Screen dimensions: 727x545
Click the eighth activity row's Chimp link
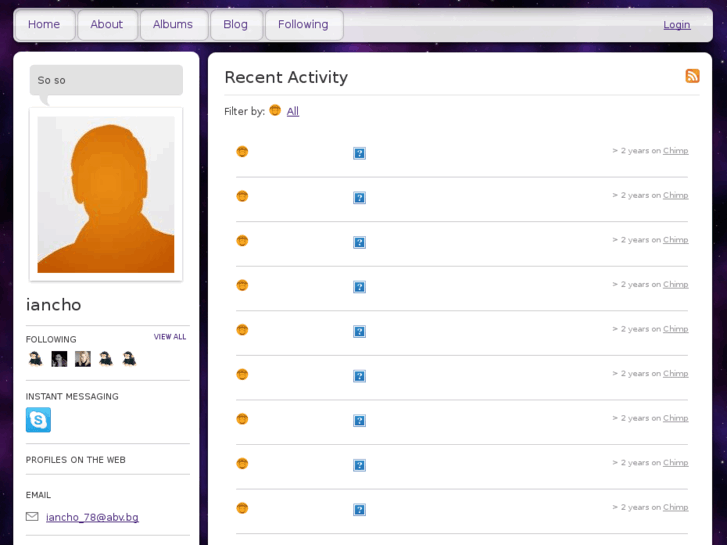coord(676,462)
